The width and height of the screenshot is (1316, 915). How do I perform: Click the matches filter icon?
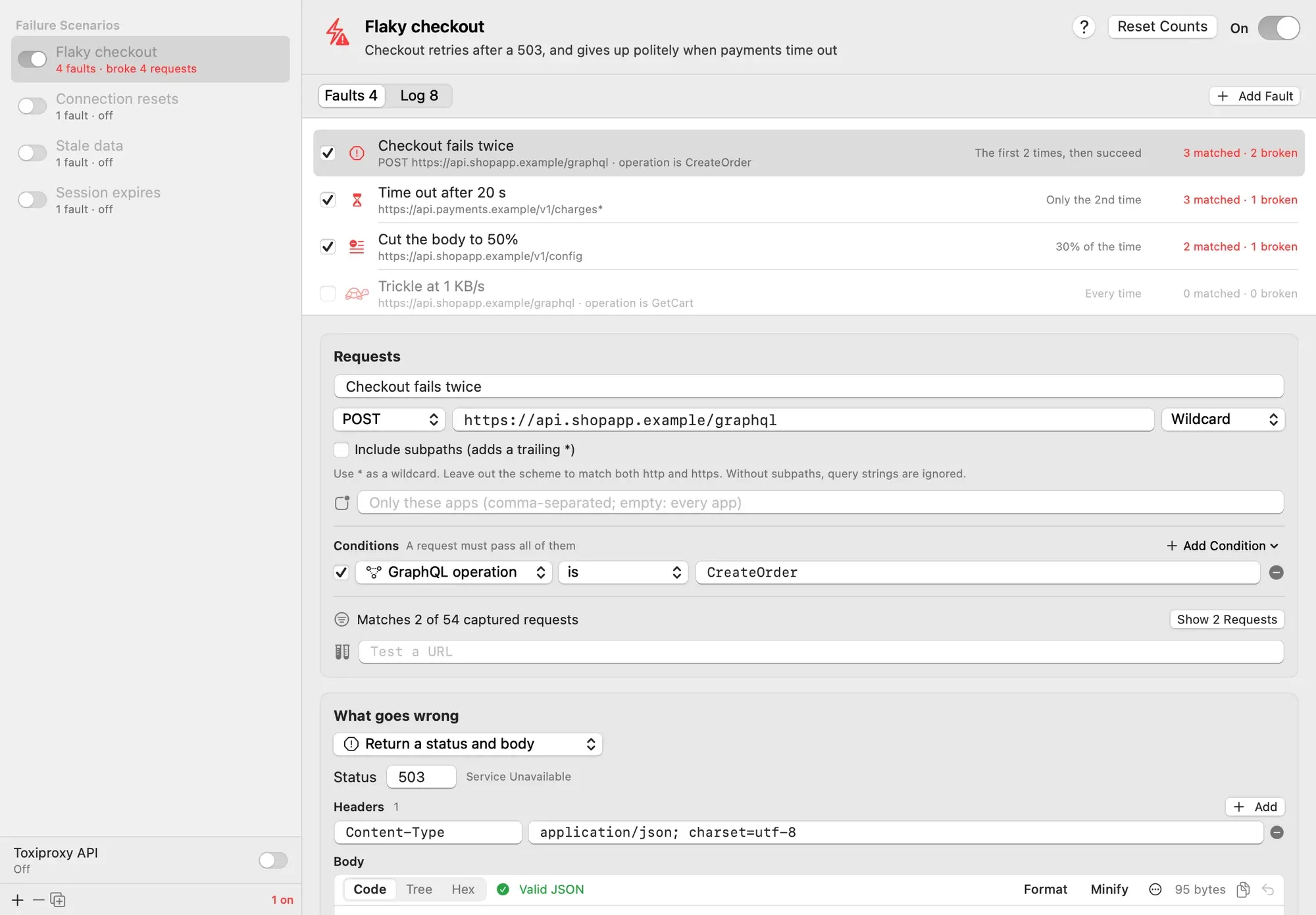342,619
